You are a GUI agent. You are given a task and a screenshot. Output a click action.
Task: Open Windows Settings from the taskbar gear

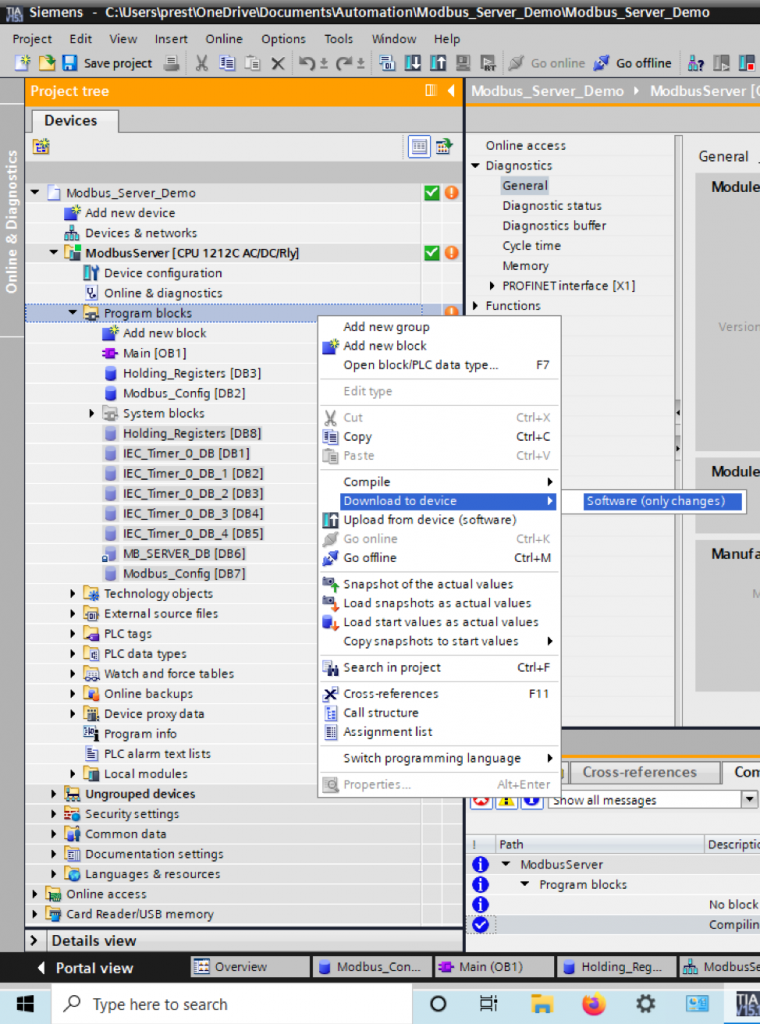645,1003
